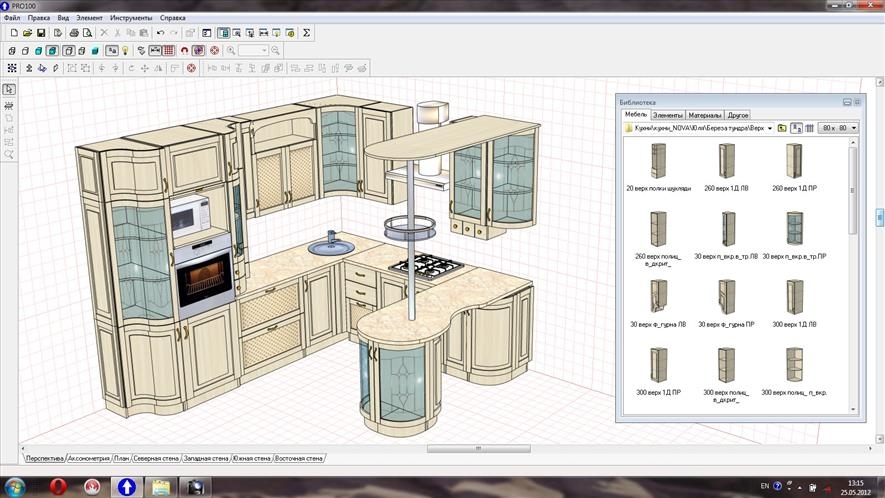Switch to the План view tab

pos(121,458)
